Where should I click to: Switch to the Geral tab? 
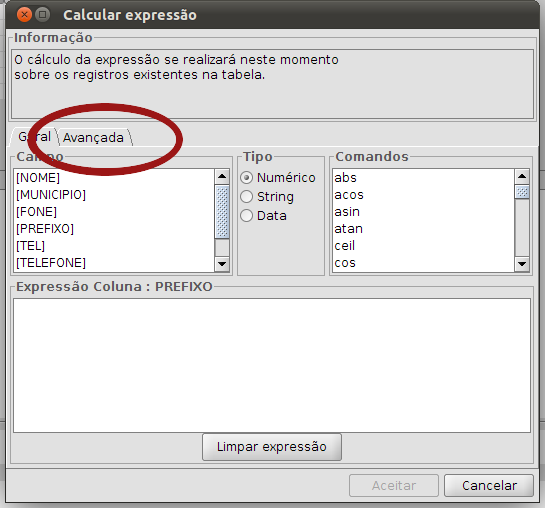coord(34,137)
